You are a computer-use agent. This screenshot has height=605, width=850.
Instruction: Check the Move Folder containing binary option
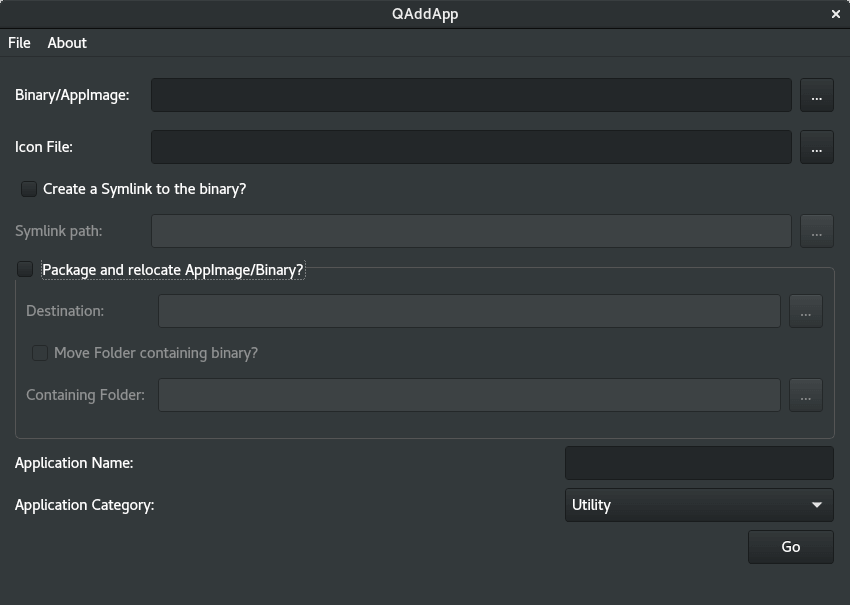[40, 353]
